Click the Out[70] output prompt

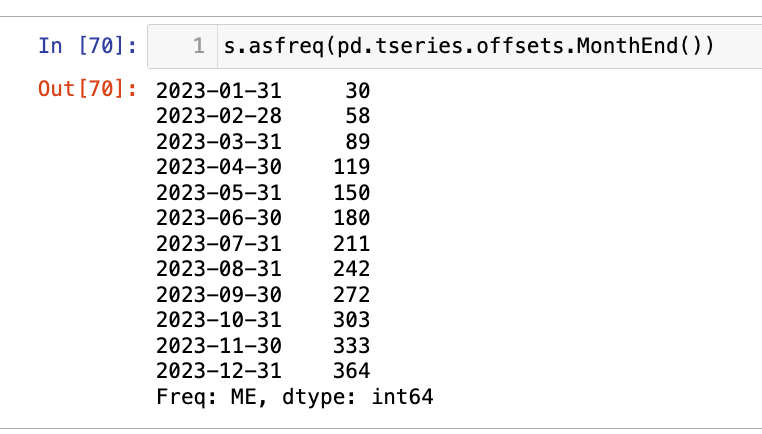87,90
